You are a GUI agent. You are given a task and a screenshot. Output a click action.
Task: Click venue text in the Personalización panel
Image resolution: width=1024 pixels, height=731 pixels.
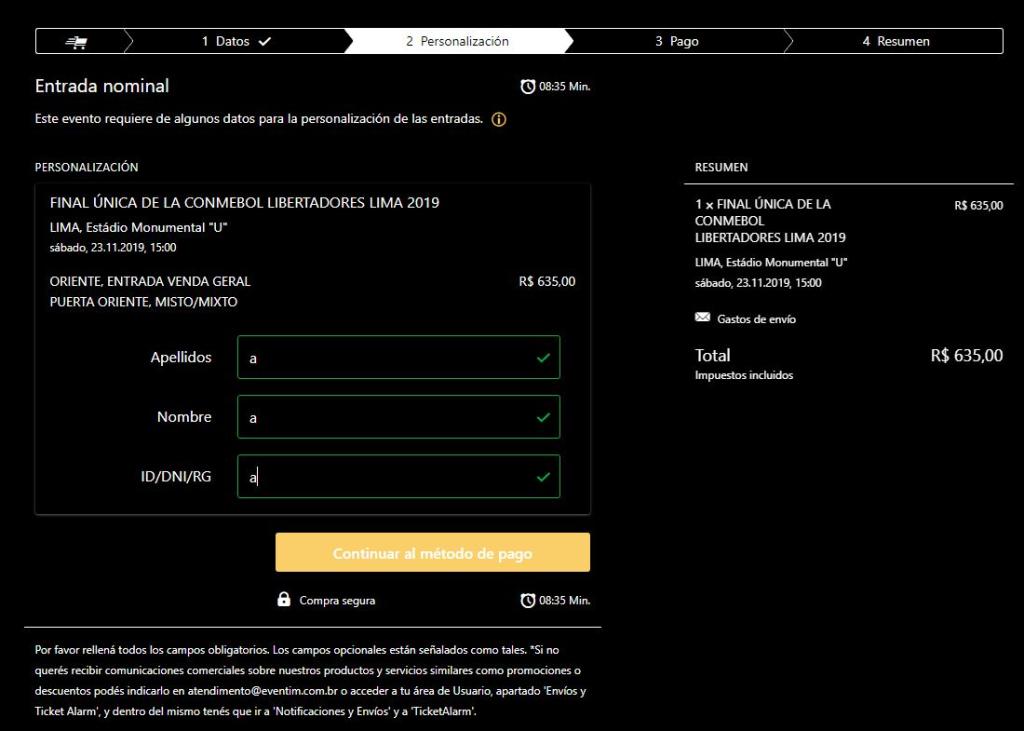tap(138, 228)
